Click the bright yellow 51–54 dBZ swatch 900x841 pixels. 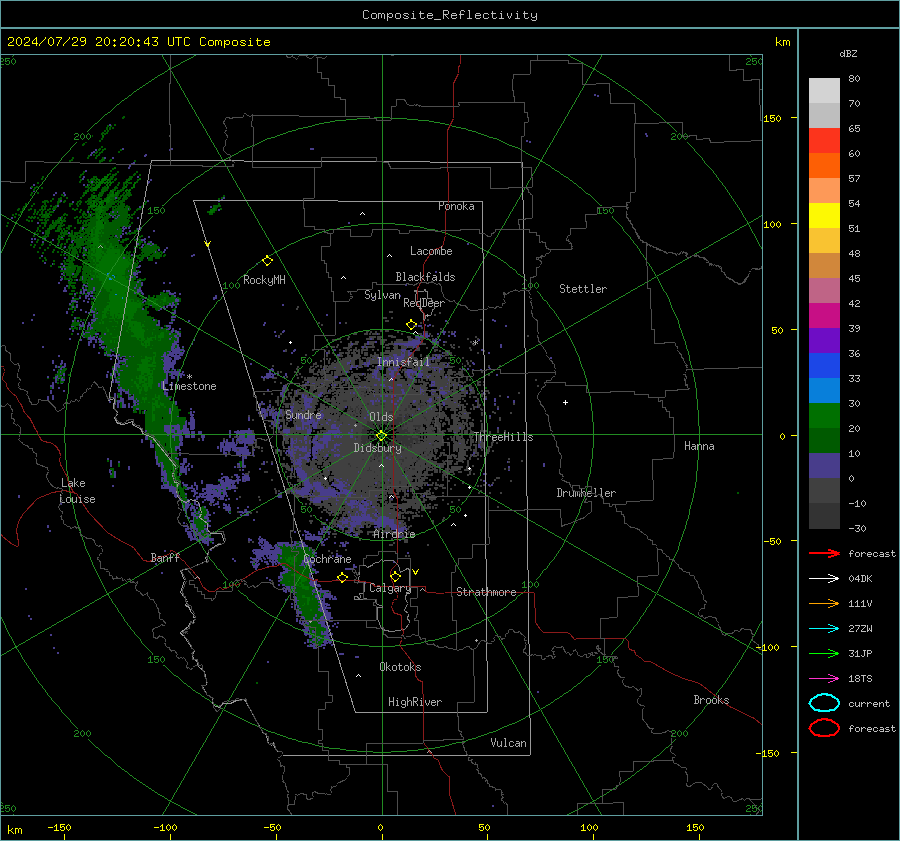point(824,216)
